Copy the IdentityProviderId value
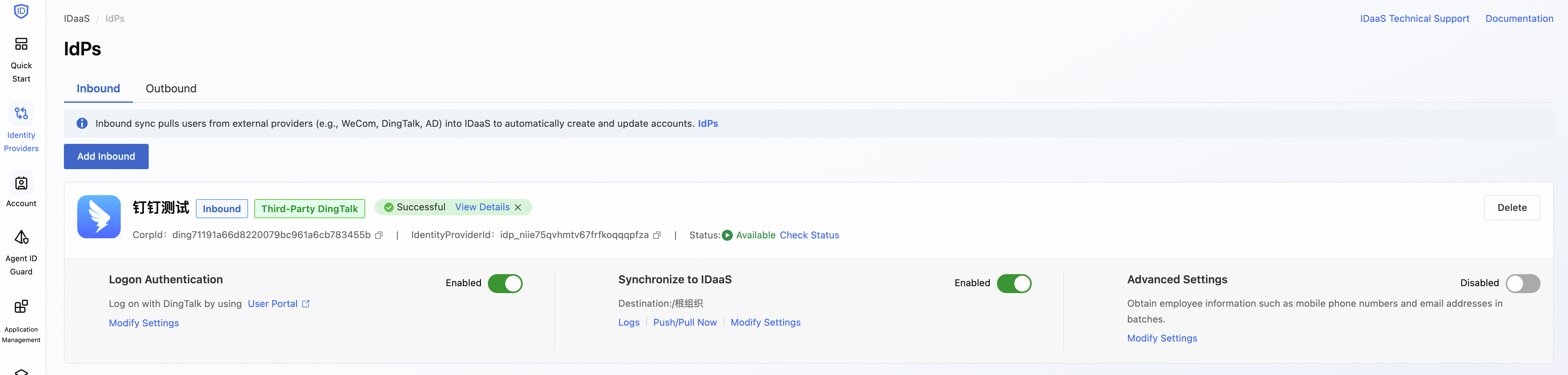The height and width of the screenshot is (375, 1568). point(657,236)
